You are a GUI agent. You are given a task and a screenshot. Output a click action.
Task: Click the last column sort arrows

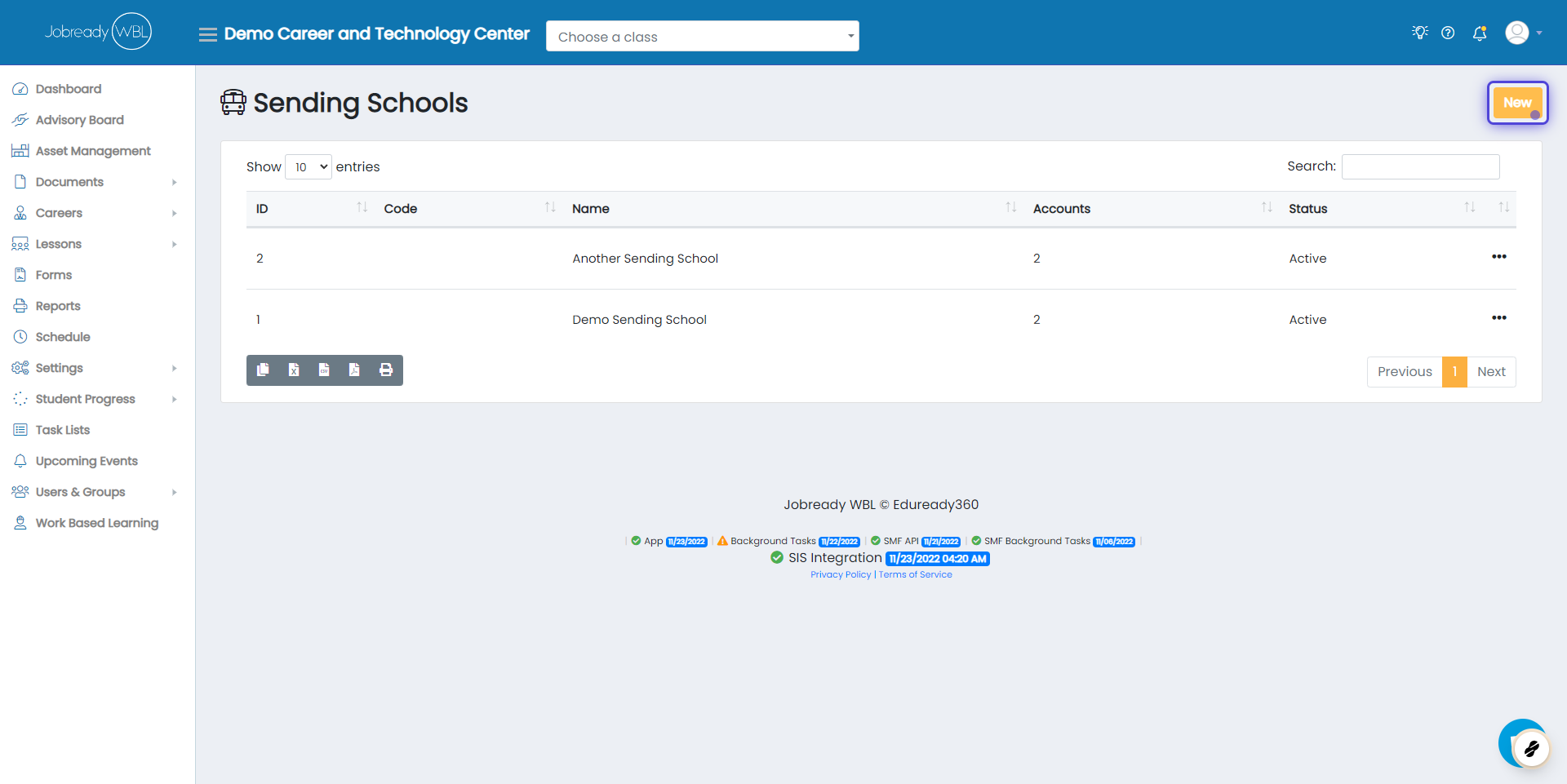click(1503, 207)
